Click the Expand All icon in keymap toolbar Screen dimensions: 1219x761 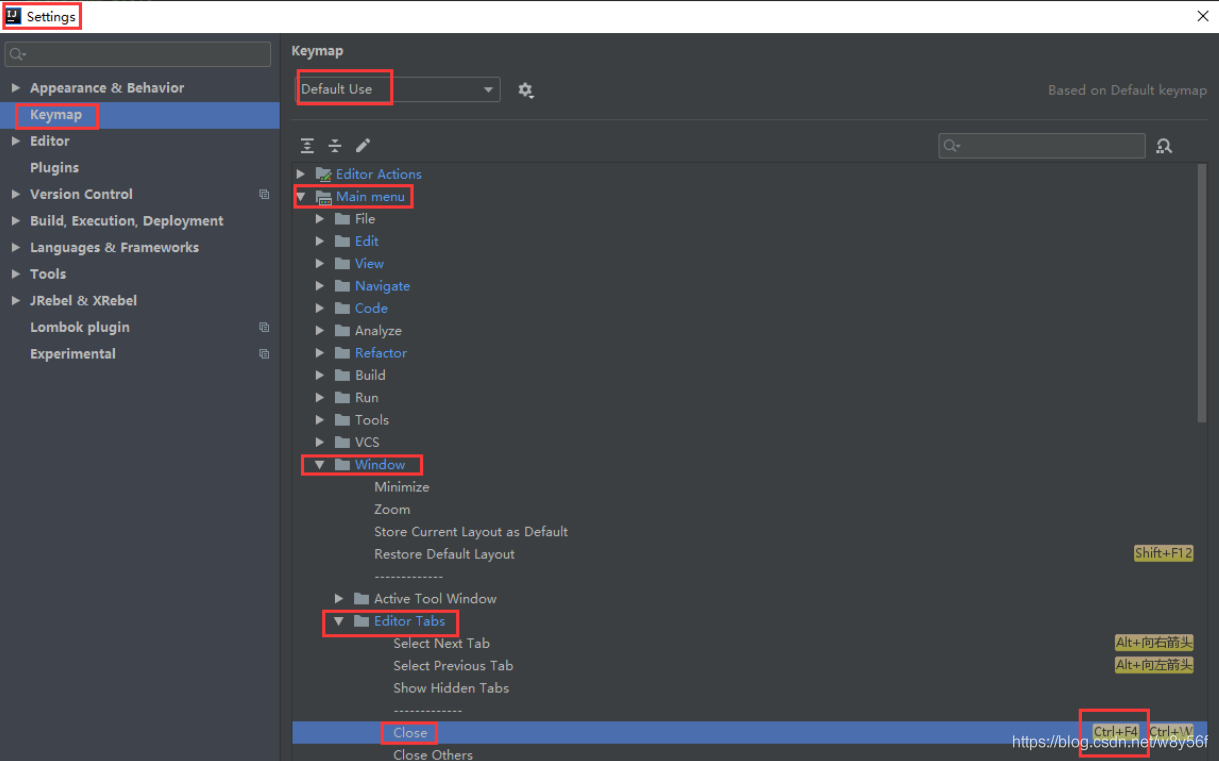[x=307, y=146]
